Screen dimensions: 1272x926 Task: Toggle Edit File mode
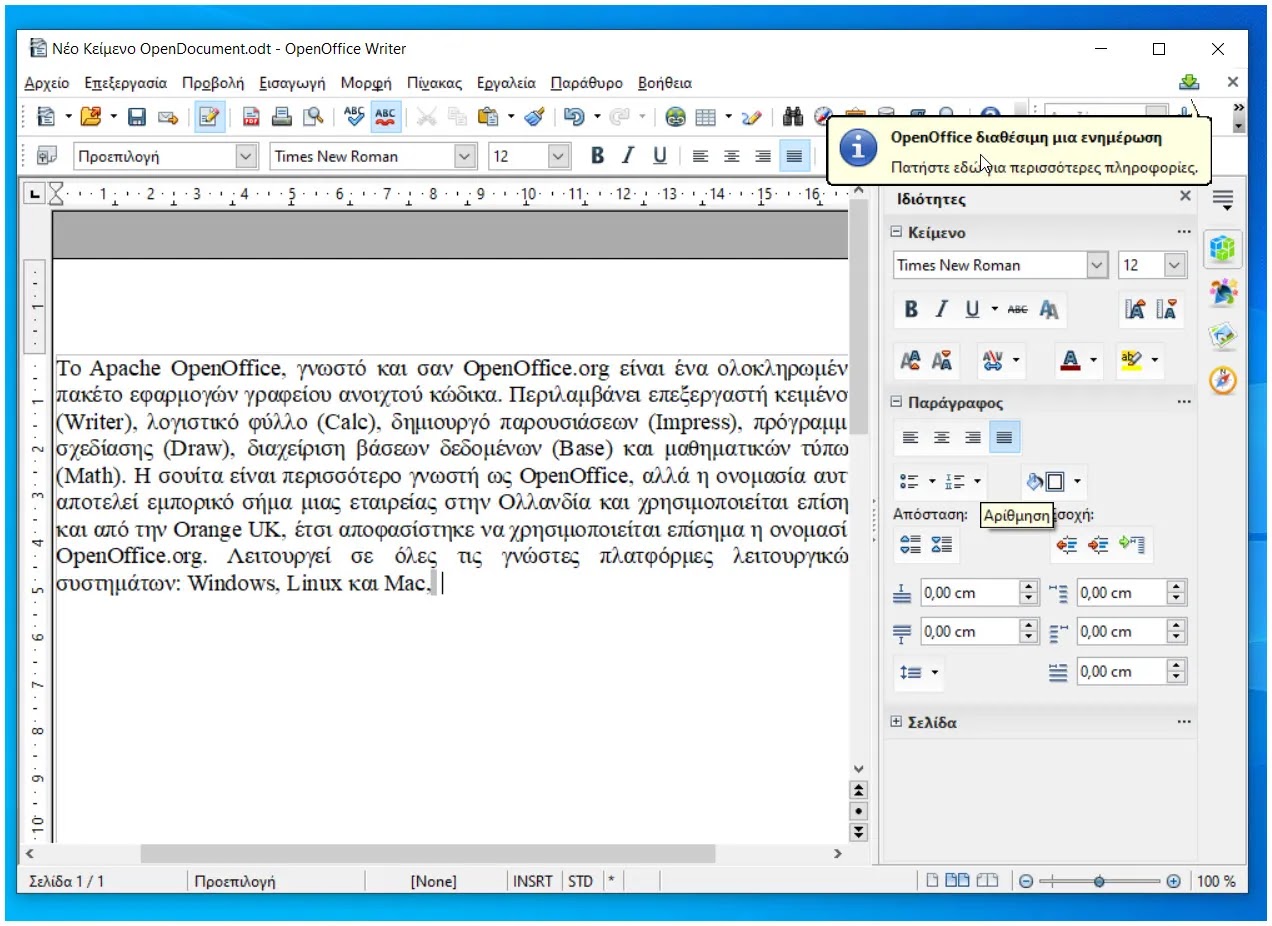click(209, 117)
